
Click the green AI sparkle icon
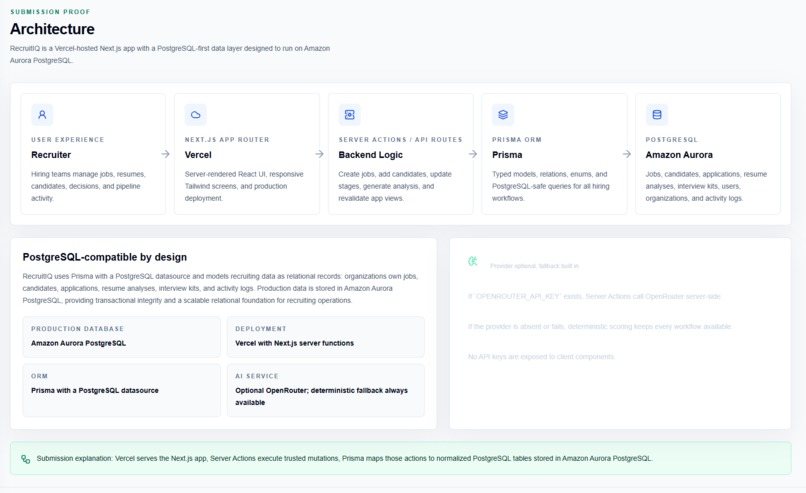pos(472,261)
